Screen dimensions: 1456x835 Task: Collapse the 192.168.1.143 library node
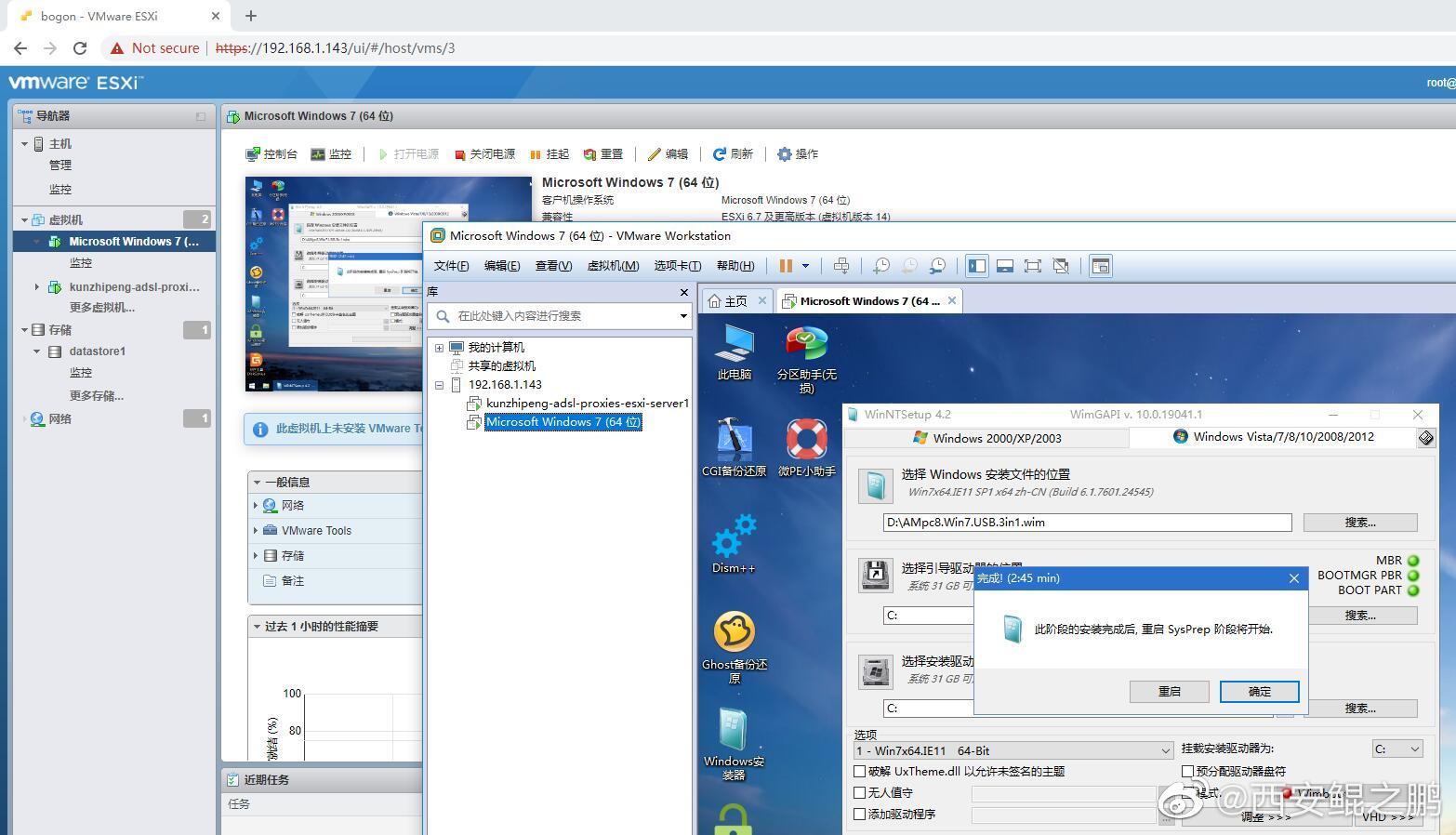coord(439,385)
